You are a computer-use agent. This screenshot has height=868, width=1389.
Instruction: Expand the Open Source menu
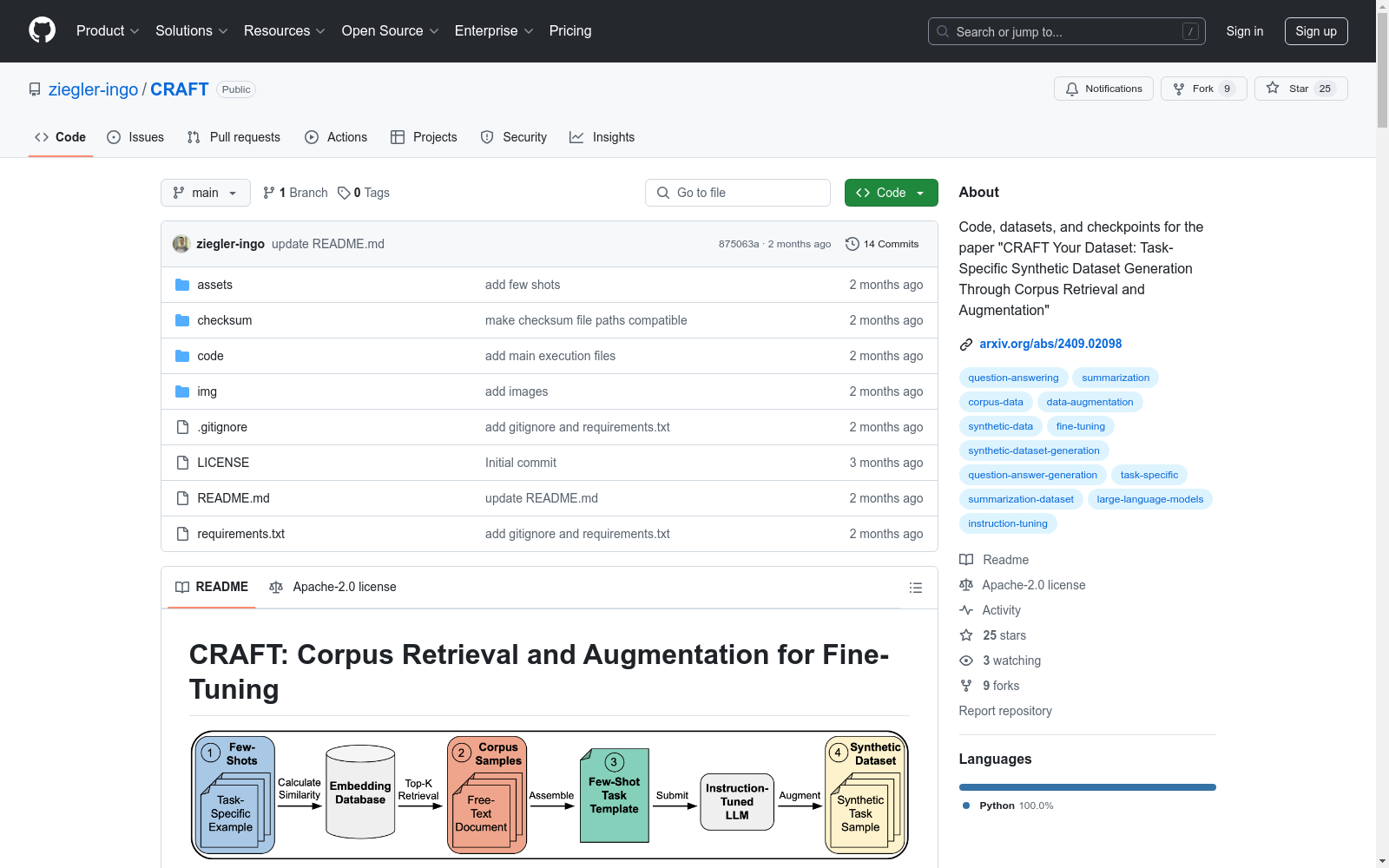coord(391,30)
